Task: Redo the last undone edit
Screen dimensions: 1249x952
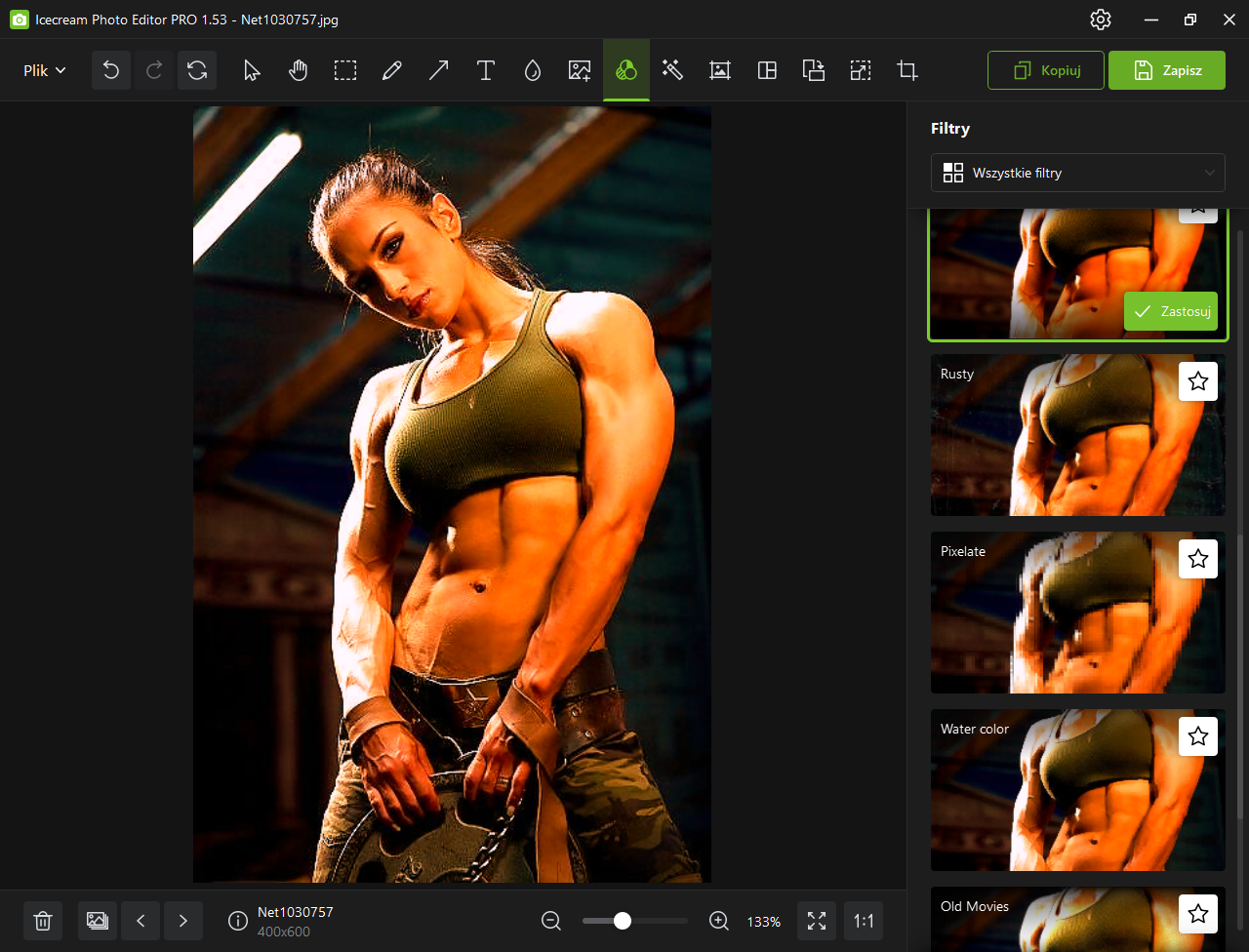Action: coord(154,70)
